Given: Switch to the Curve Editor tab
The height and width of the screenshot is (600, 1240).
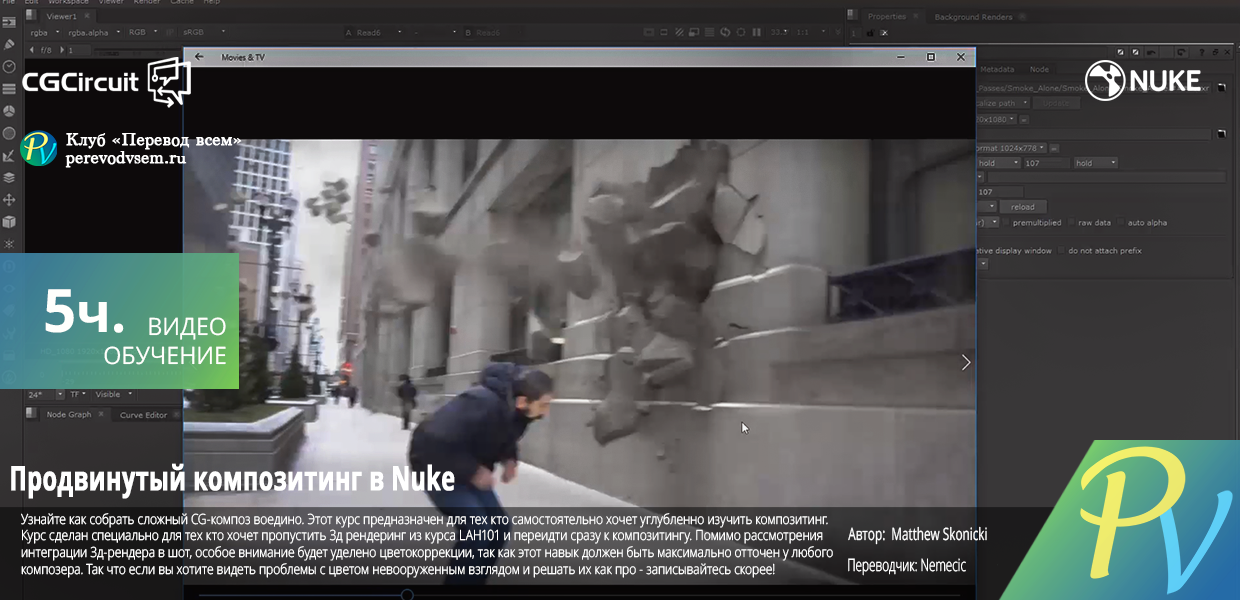Looking at the screenshot, I should coord(143,415).
